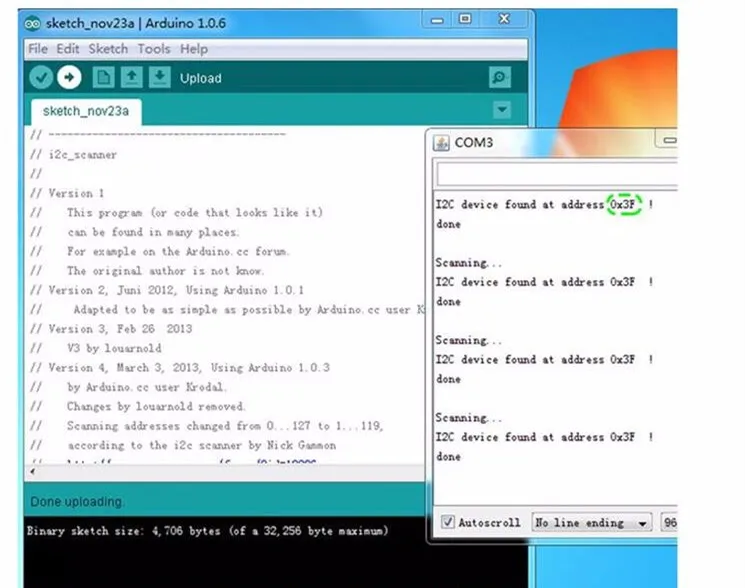
Task: Maximize the Arduino window
Action: click(x=465, y=19)
